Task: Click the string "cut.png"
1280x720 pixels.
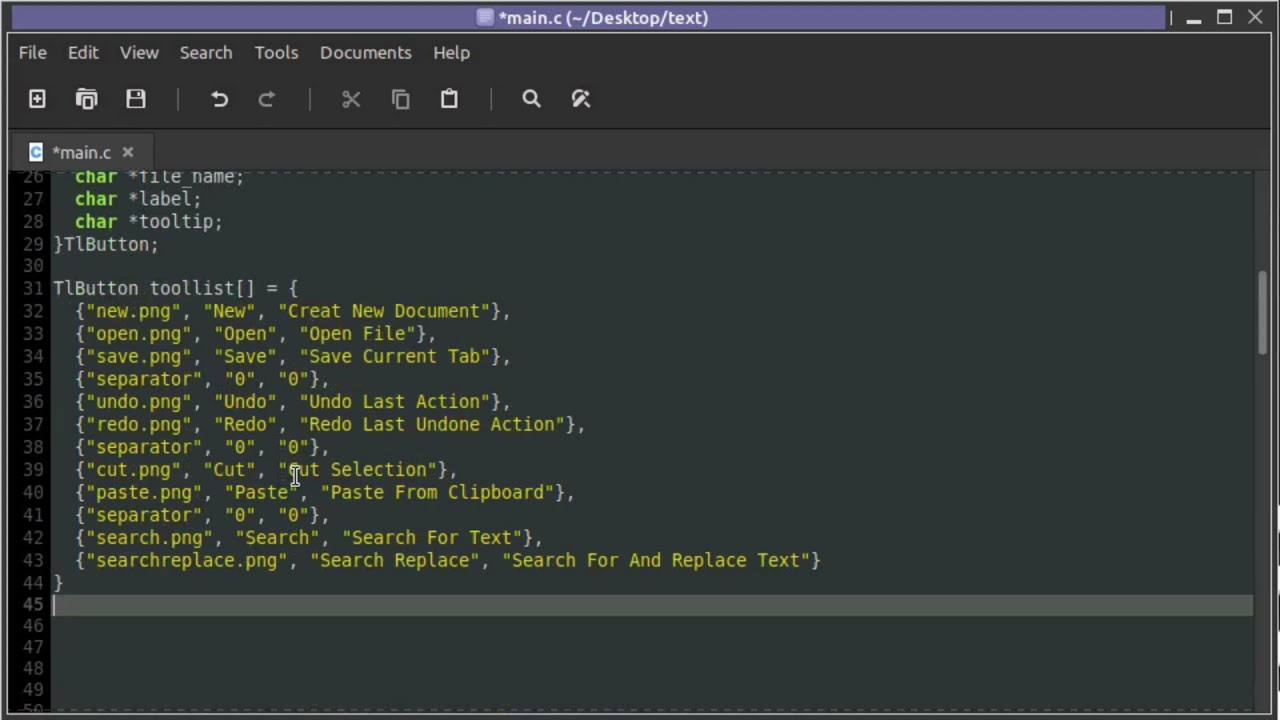Action: pos(134,470)
